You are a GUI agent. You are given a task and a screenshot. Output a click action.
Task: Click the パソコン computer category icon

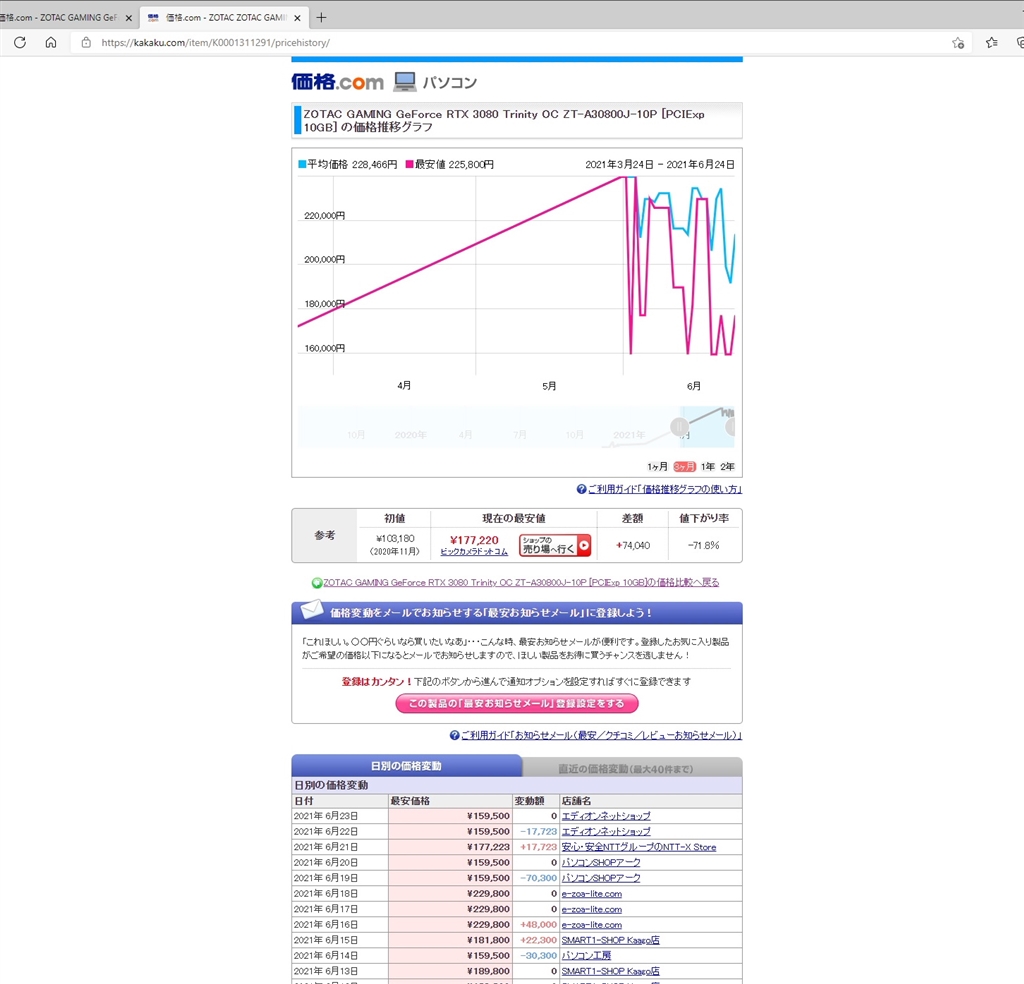point(404,82)
